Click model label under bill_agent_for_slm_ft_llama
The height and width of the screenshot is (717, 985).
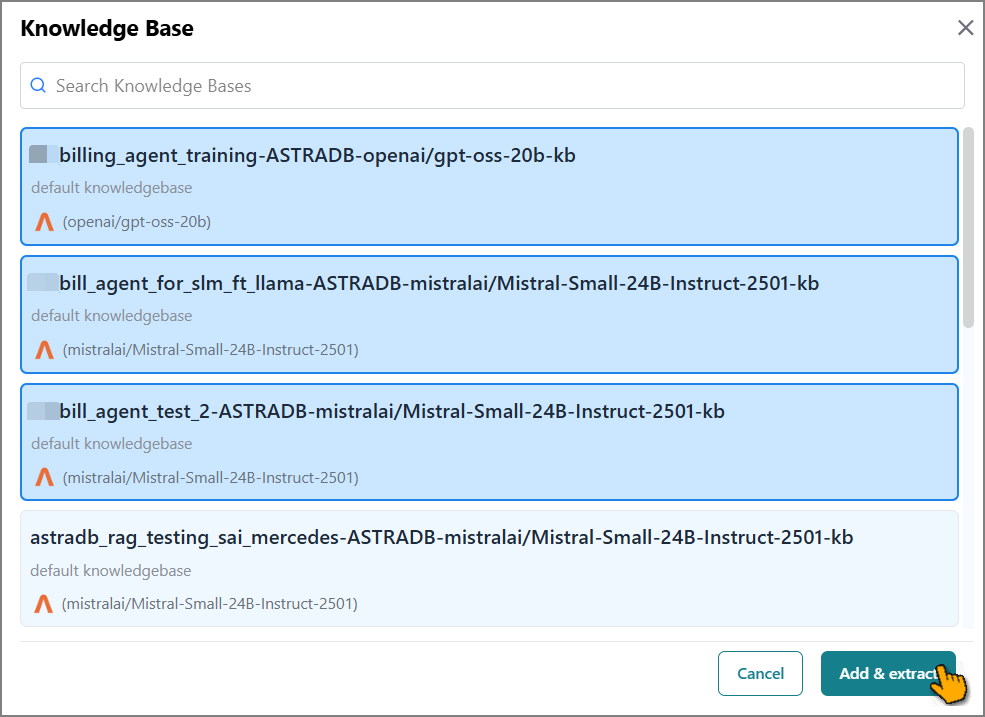pyautogui.click(x=210, y=350)
